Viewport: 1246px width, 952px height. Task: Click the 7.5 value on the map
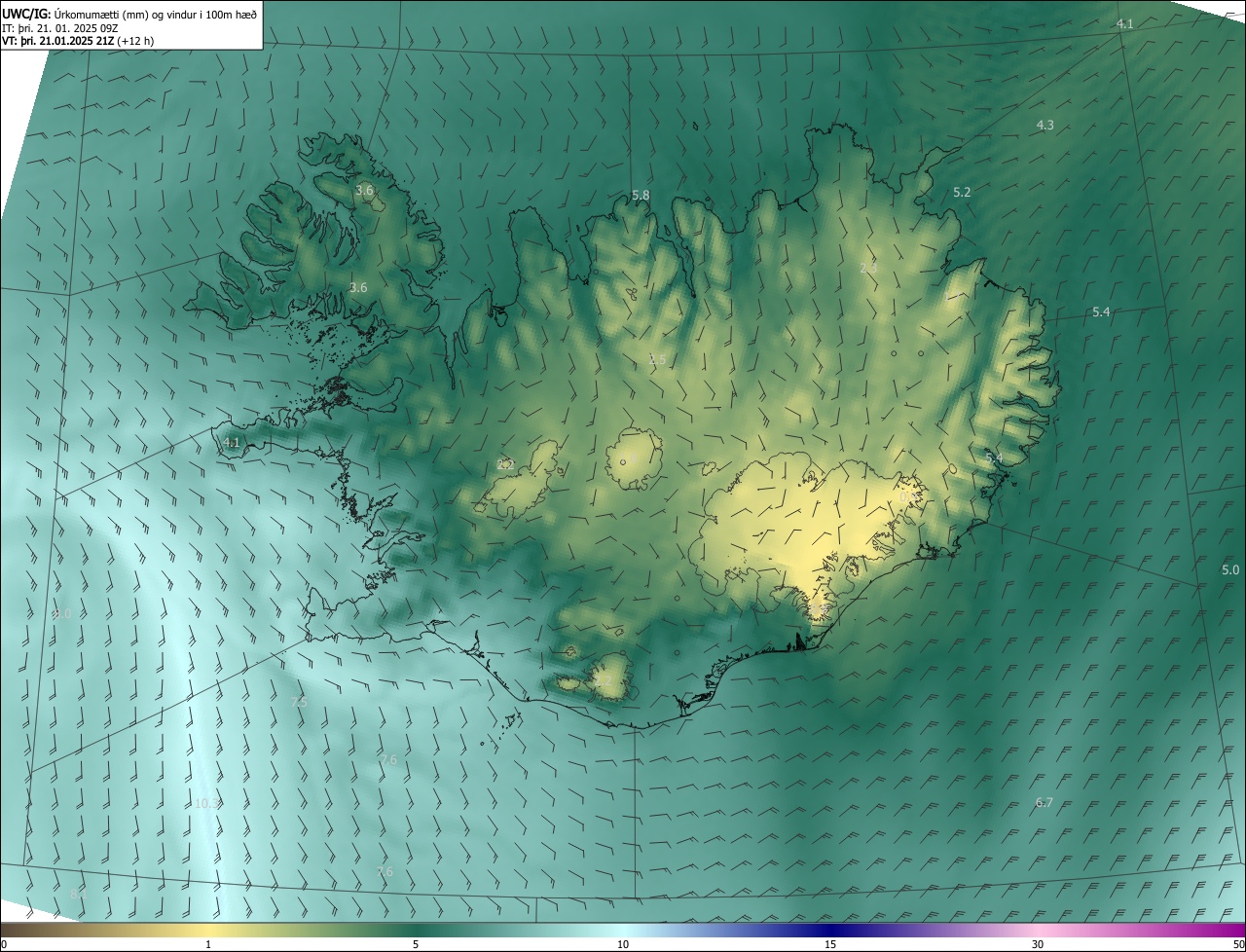[x=299, y=703]
